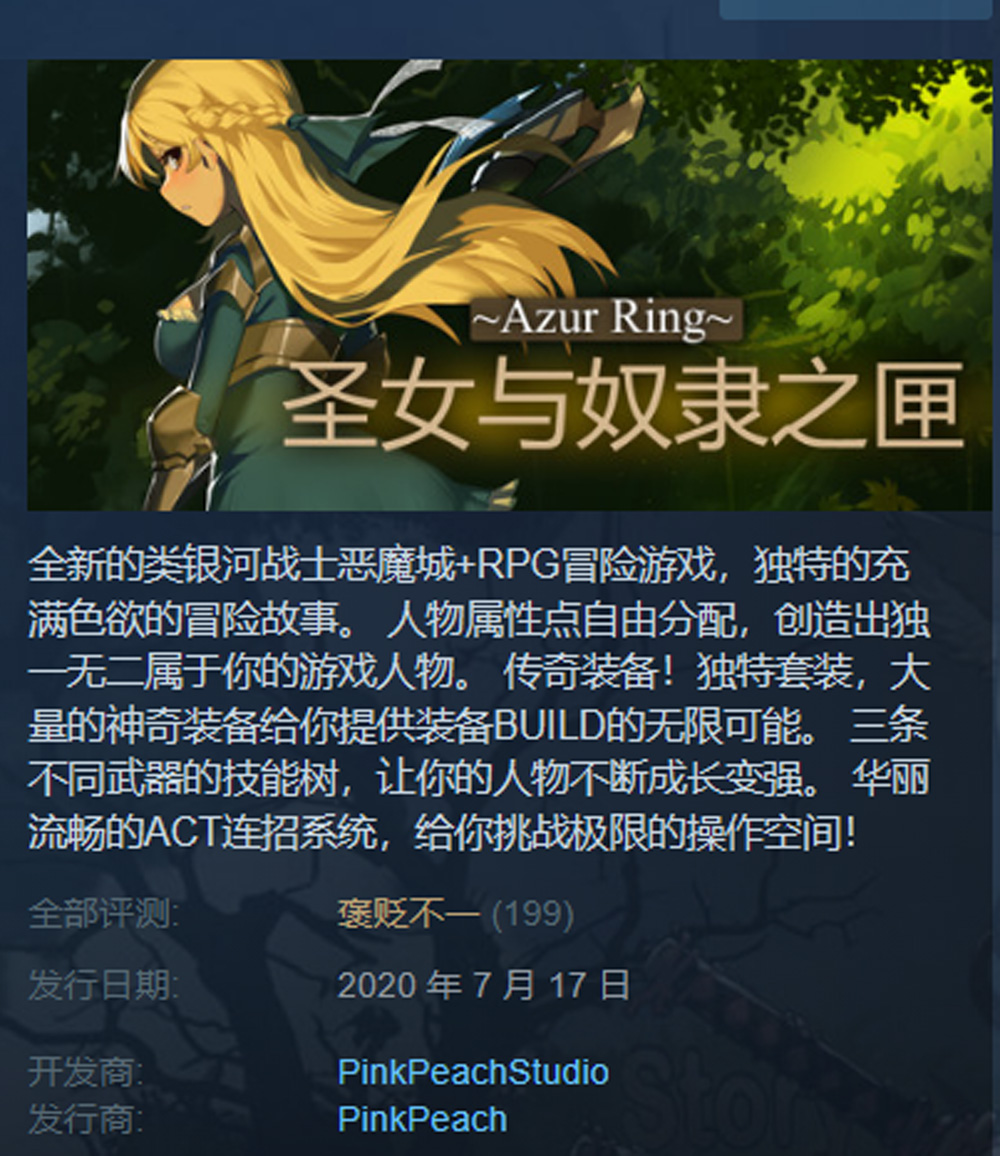The image size is (1000, 1156).
Task: Click the 2020 年 7 月 17 日 release date
Action: [484, 985]
